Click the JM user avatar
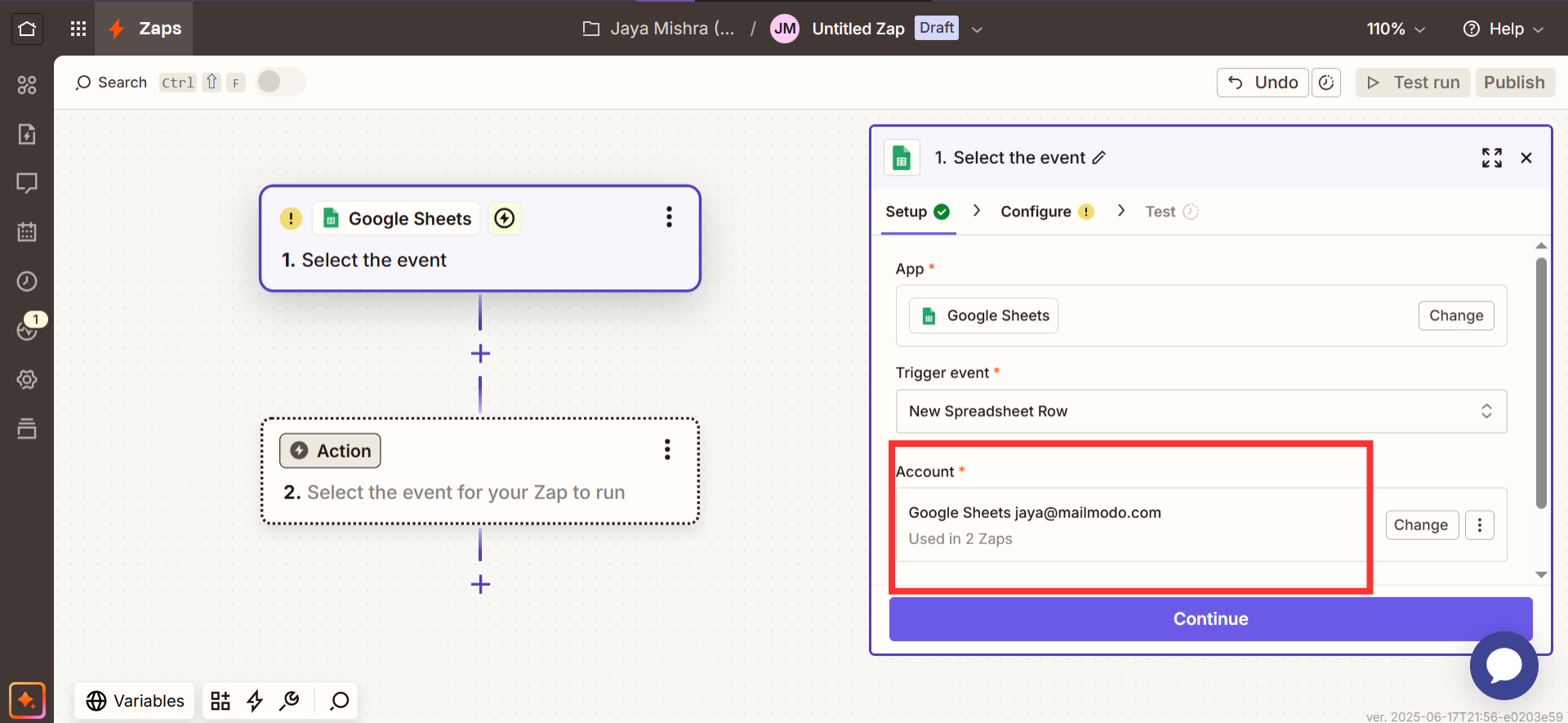The image size is (1568, 723). click(x=785, y=29)
